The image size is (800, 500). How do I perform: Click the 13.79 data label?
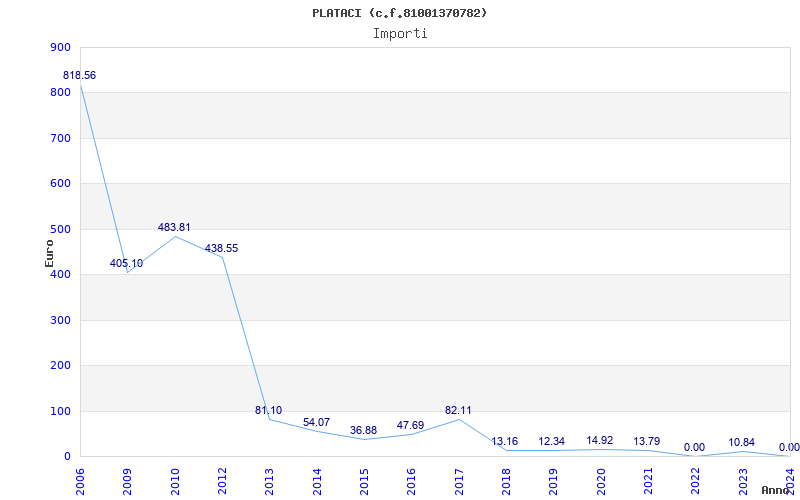click(x=646, y=441)
